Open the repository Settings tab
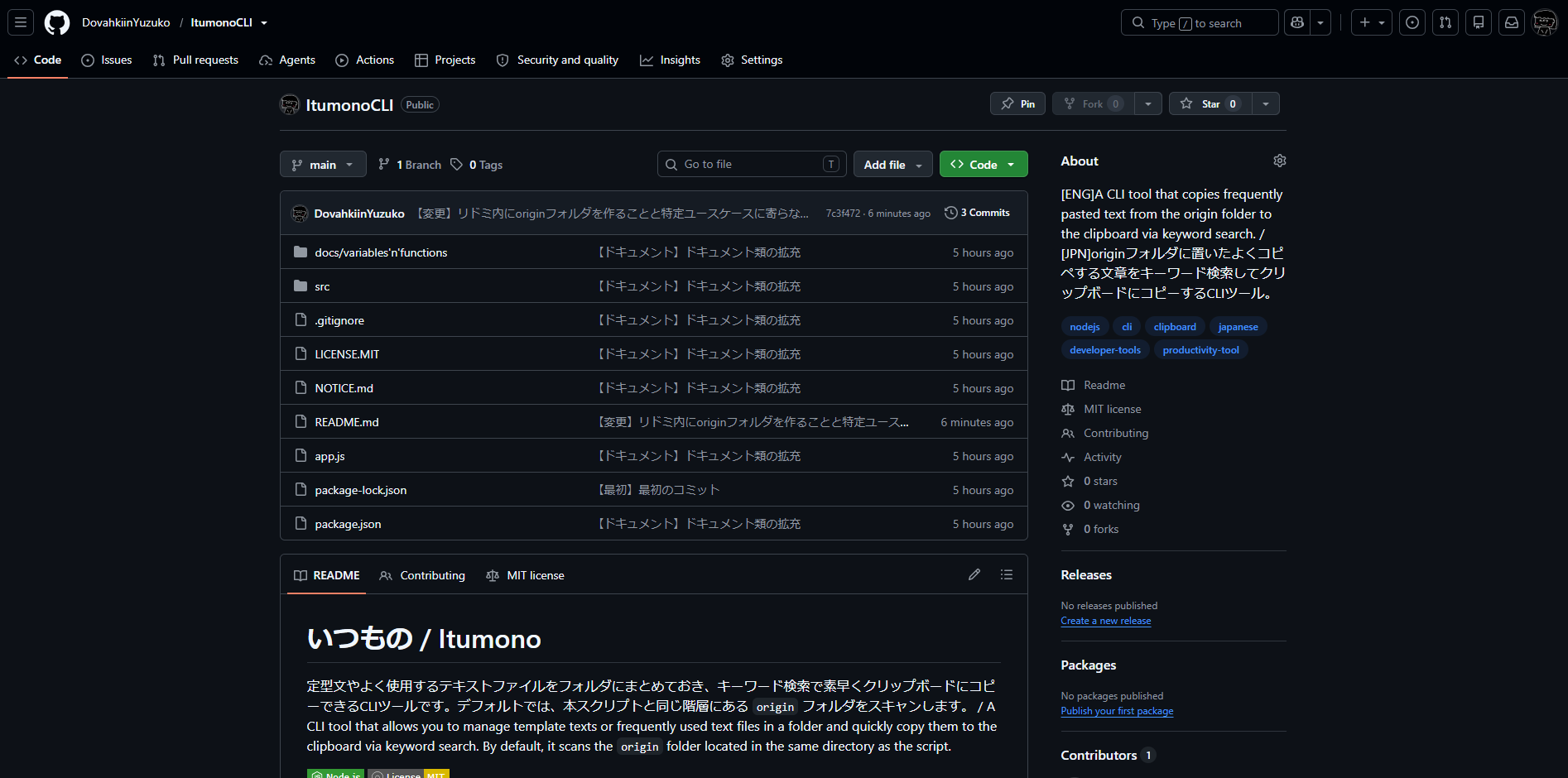 (x=752, y=60)
